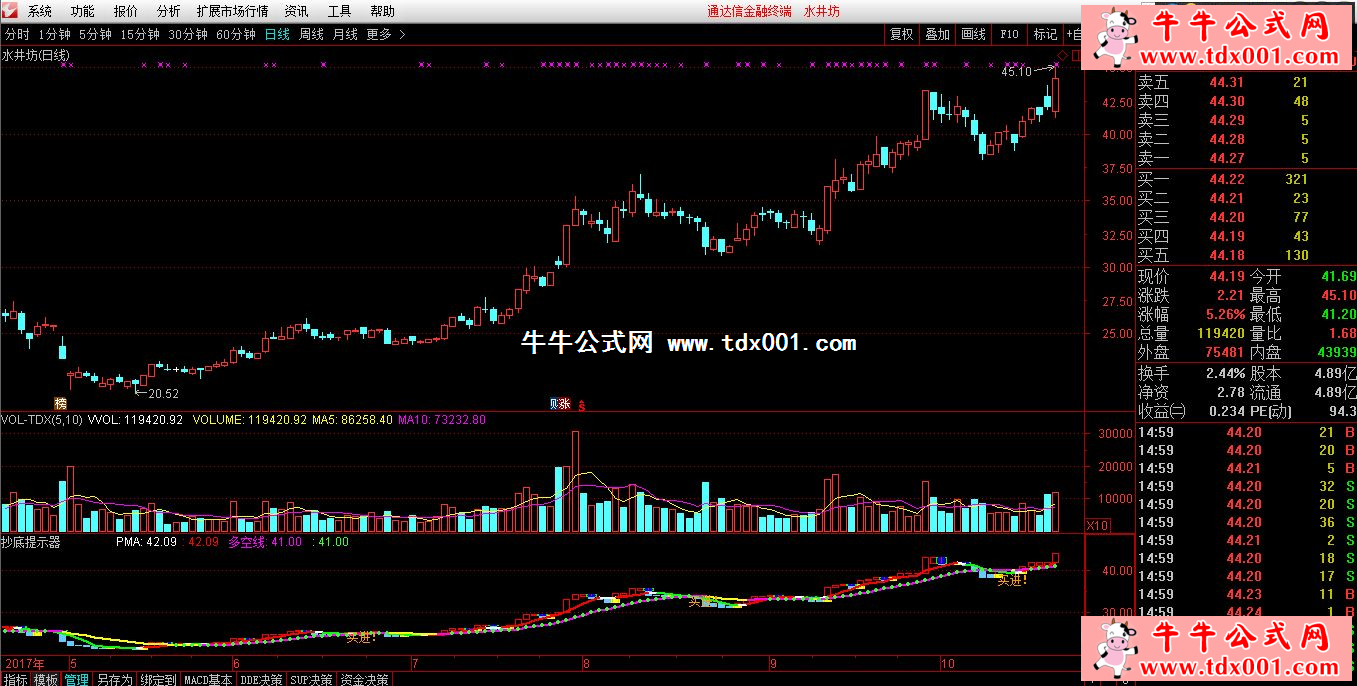1357x686 pixels.
Task: Open the 分析 menu
Action: point(169,11)
